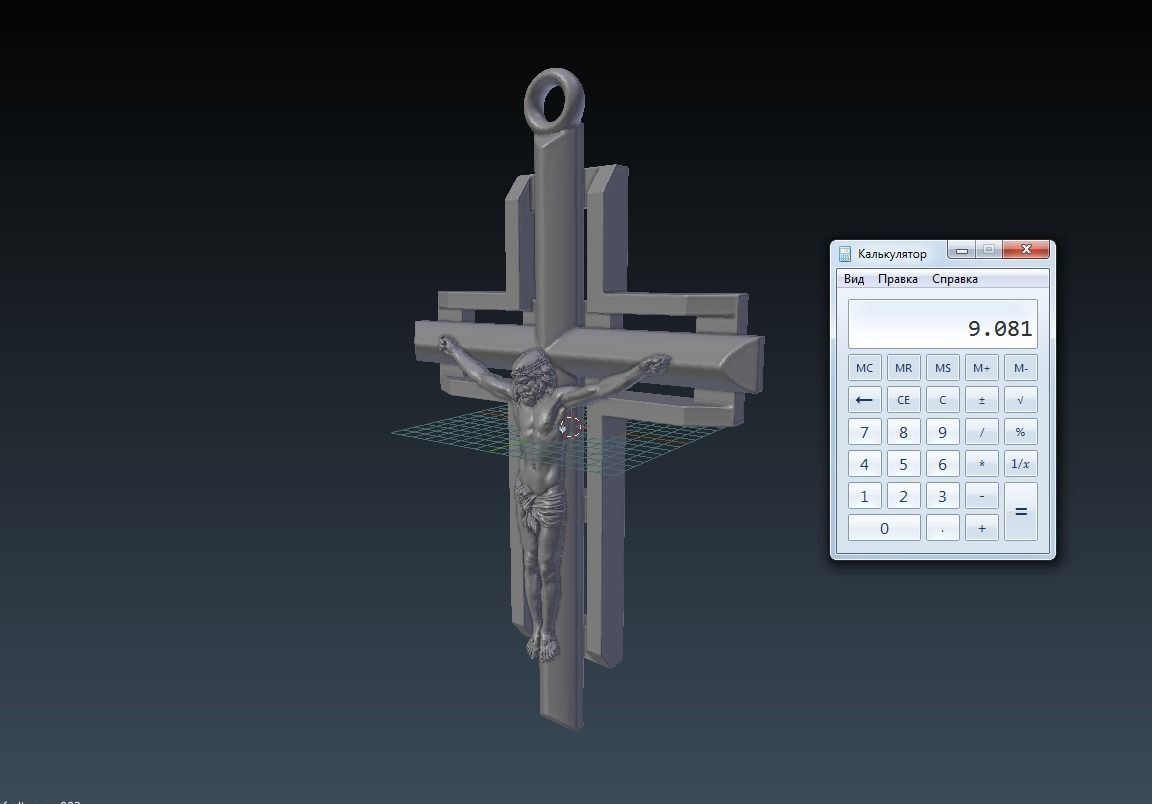
Task: Click the MR memory recall button
Action: [x=903, y=367]
